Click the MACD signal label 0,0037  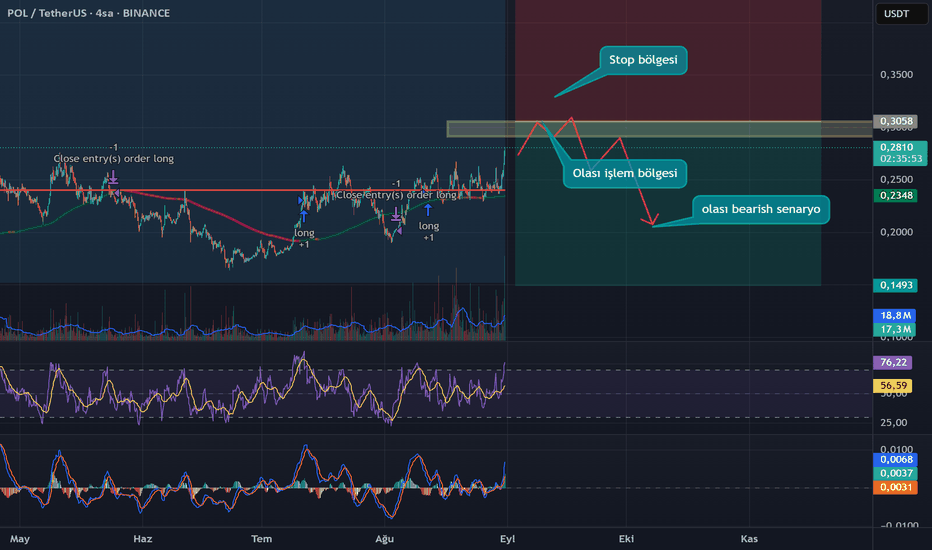point(896,473)
